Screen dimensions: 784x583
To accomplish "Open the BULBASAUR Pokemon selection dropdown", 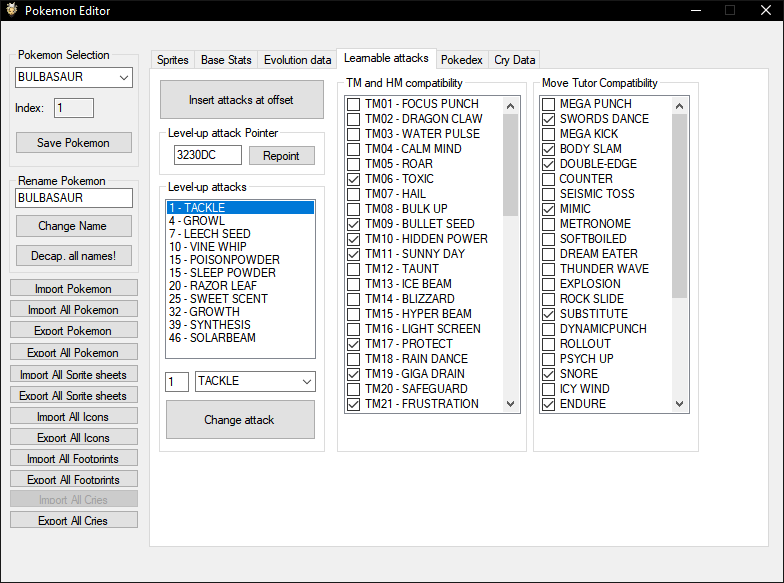I will click(124, 78).
